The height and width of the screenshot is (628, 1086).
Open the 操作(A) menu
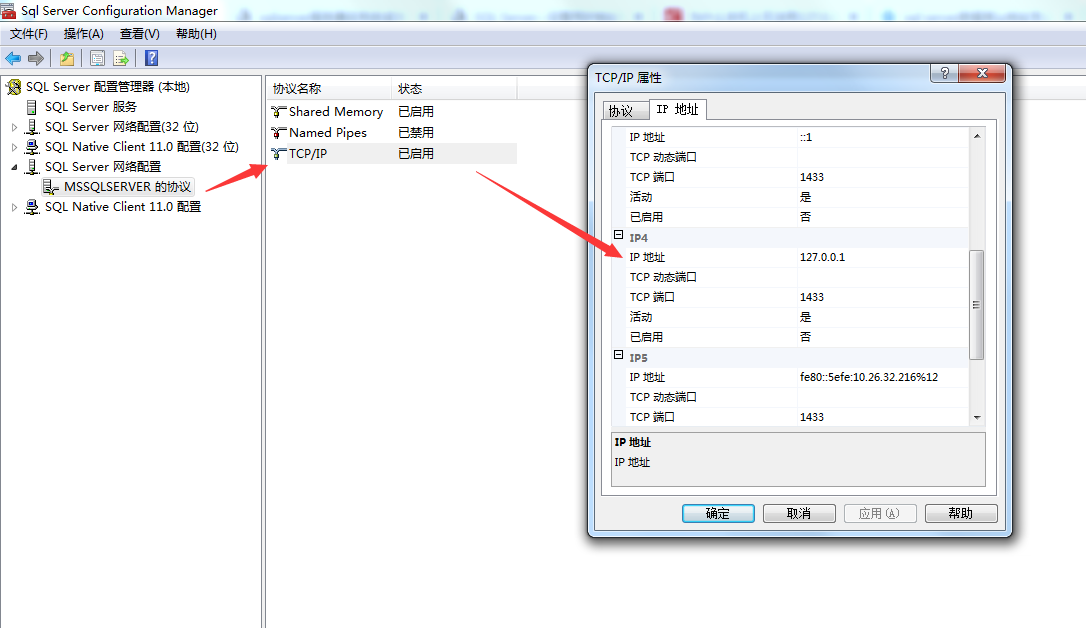click(x=84, y=34)
